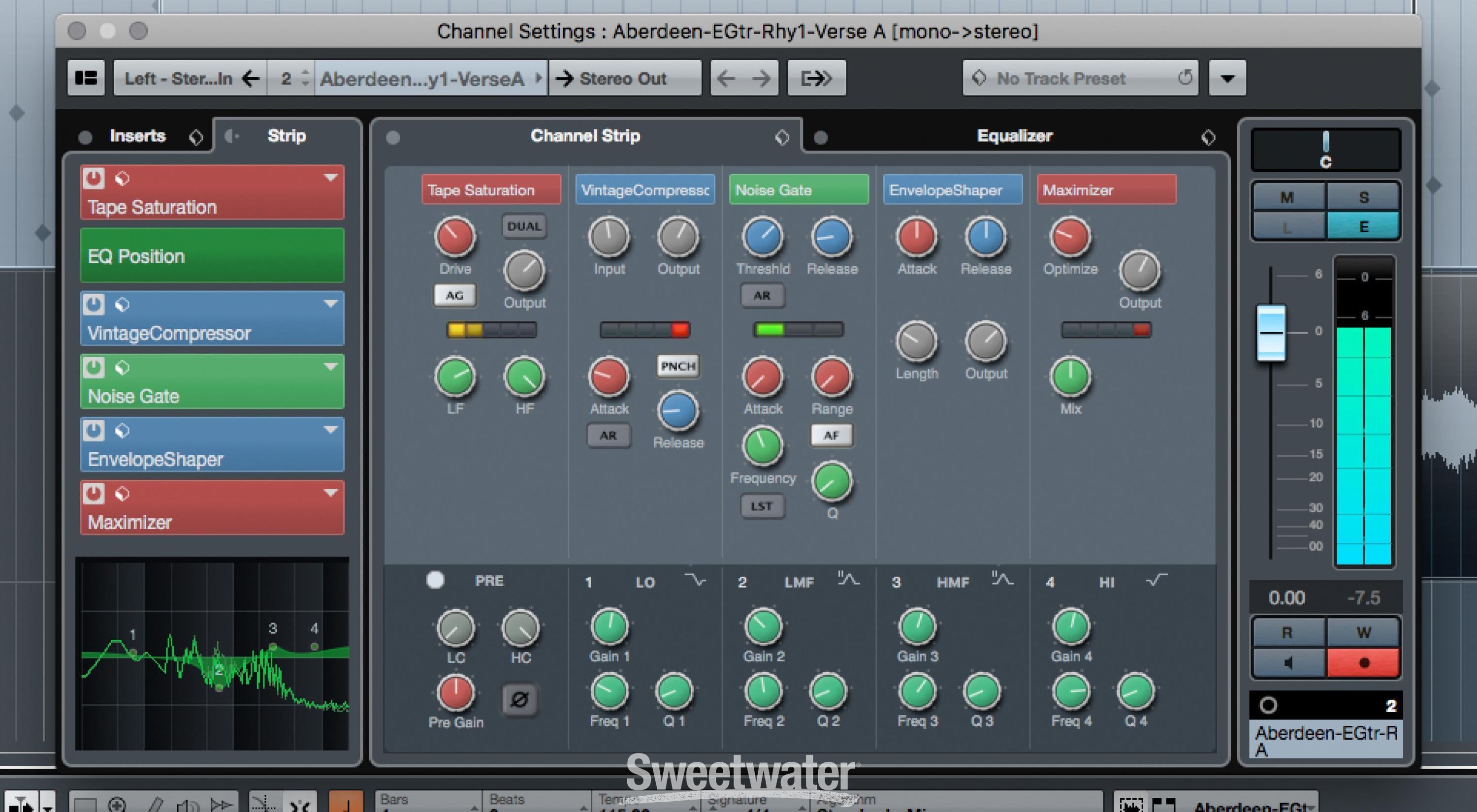Open the channel selector list icon
This screenshot has height=812, width=1477.
[x=86, y=77]
